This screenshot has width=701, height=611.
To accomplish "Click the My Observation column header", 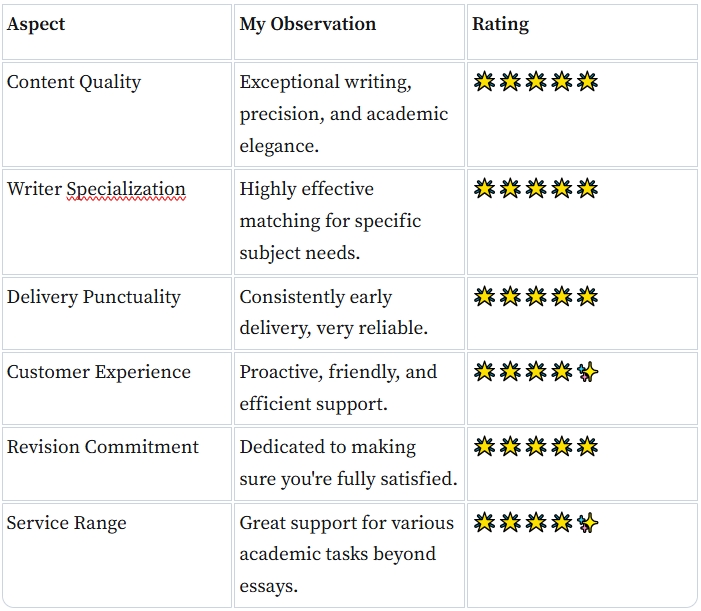I will 308,24.
